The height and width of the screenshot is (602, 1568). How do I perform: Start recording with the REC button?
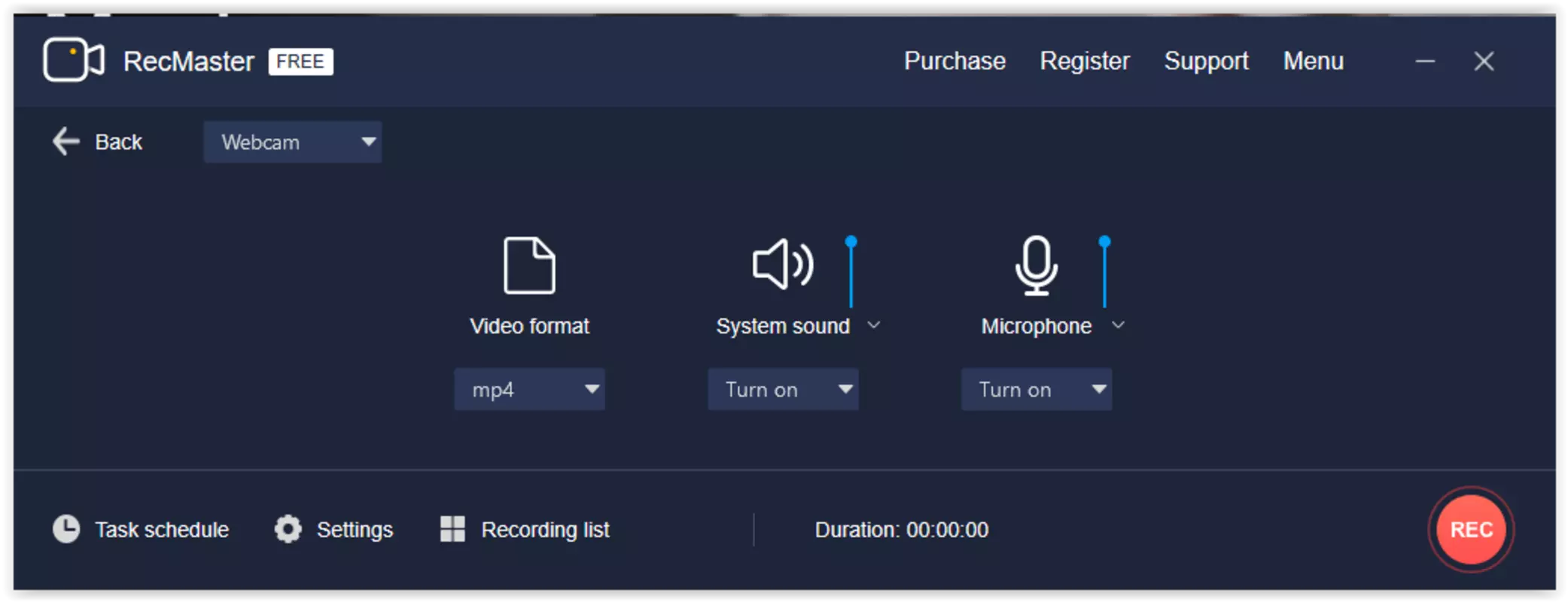[1471, 530]
